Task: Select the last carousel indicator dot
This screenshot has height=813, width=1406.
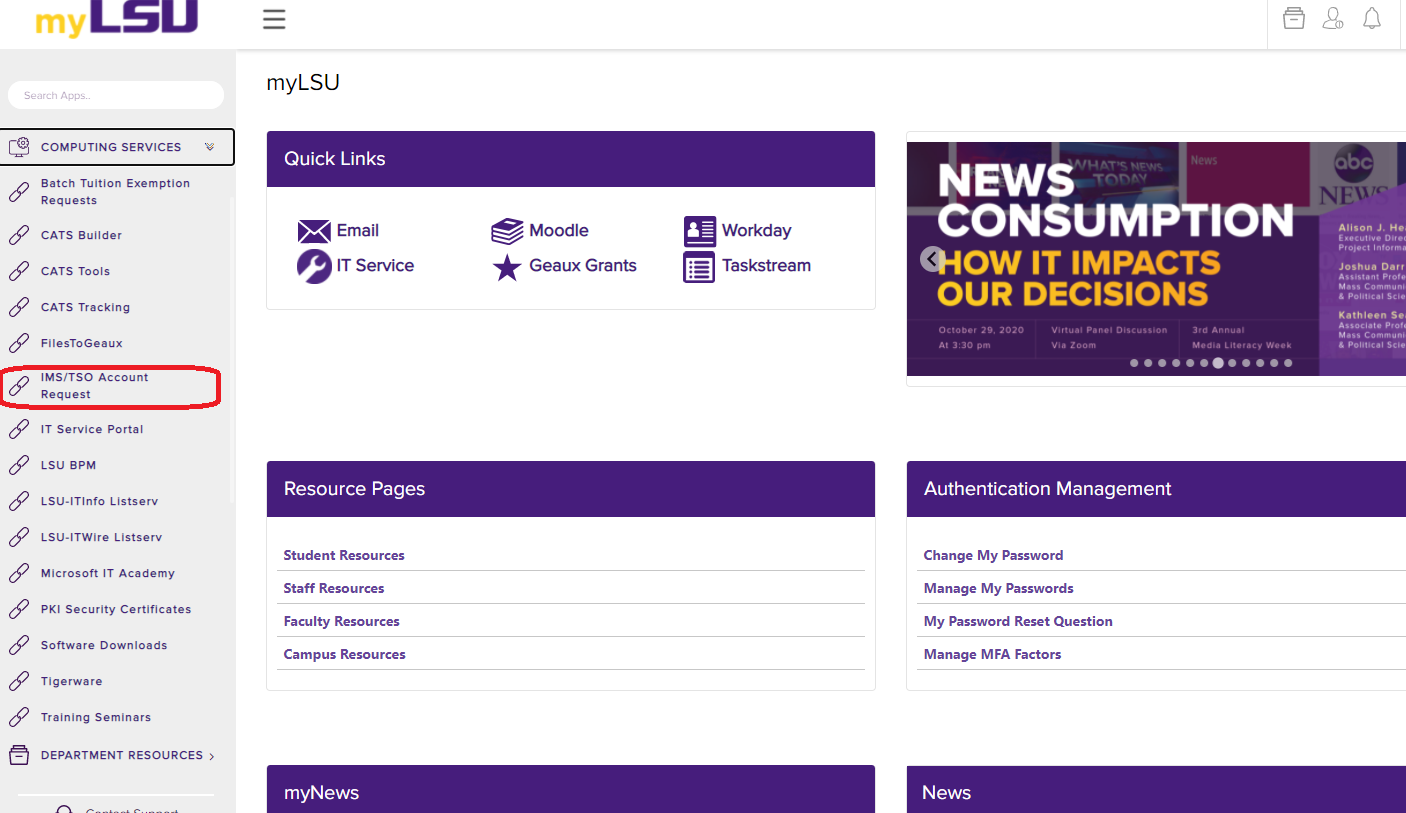Action: [1288, 363]
